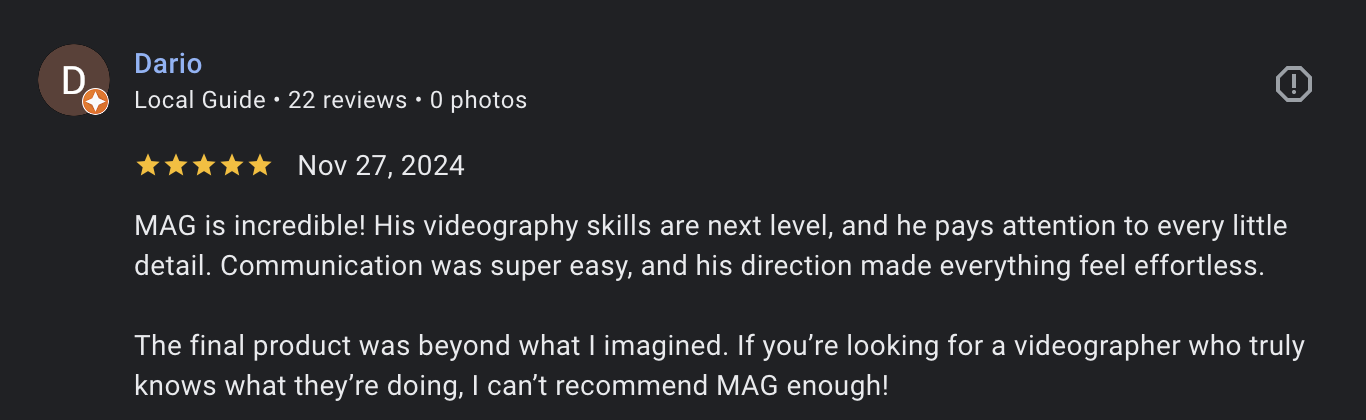Click the line starting 'MAG is incredible!'
Screen dimensions: 1366x420
tap(710, 227)
